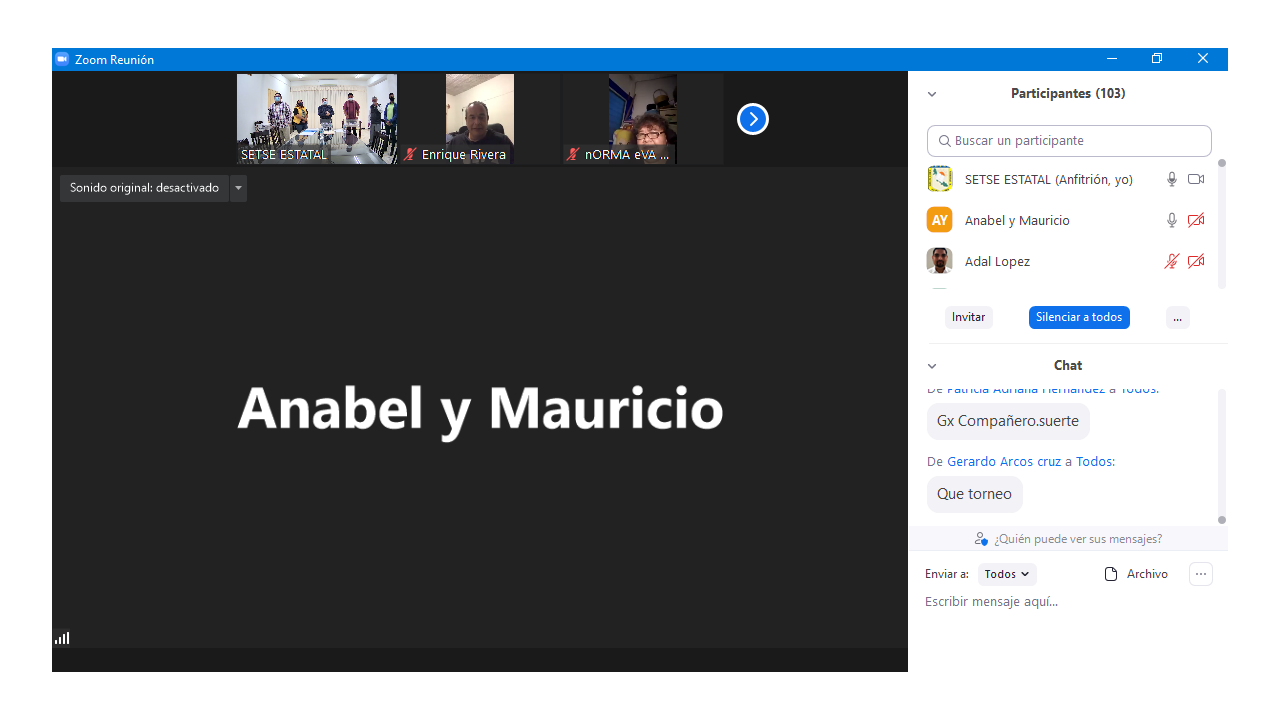Open Sonido original dropdown arrow
The width and height of the screenshot is (1280, 720).
coord(238,188)
